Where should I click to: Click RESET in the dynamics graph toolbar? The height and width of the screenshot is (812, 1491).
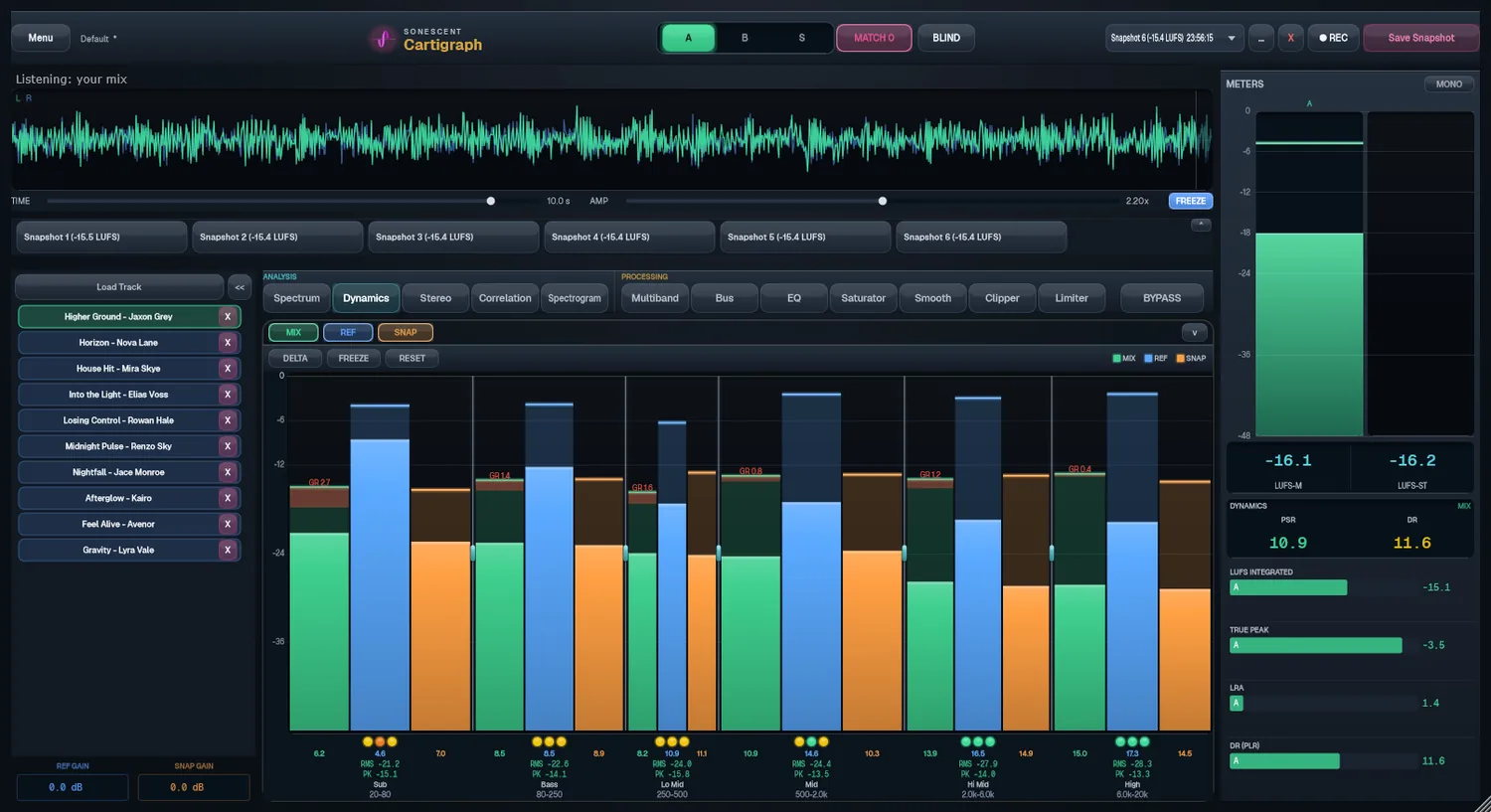point(412,358)
